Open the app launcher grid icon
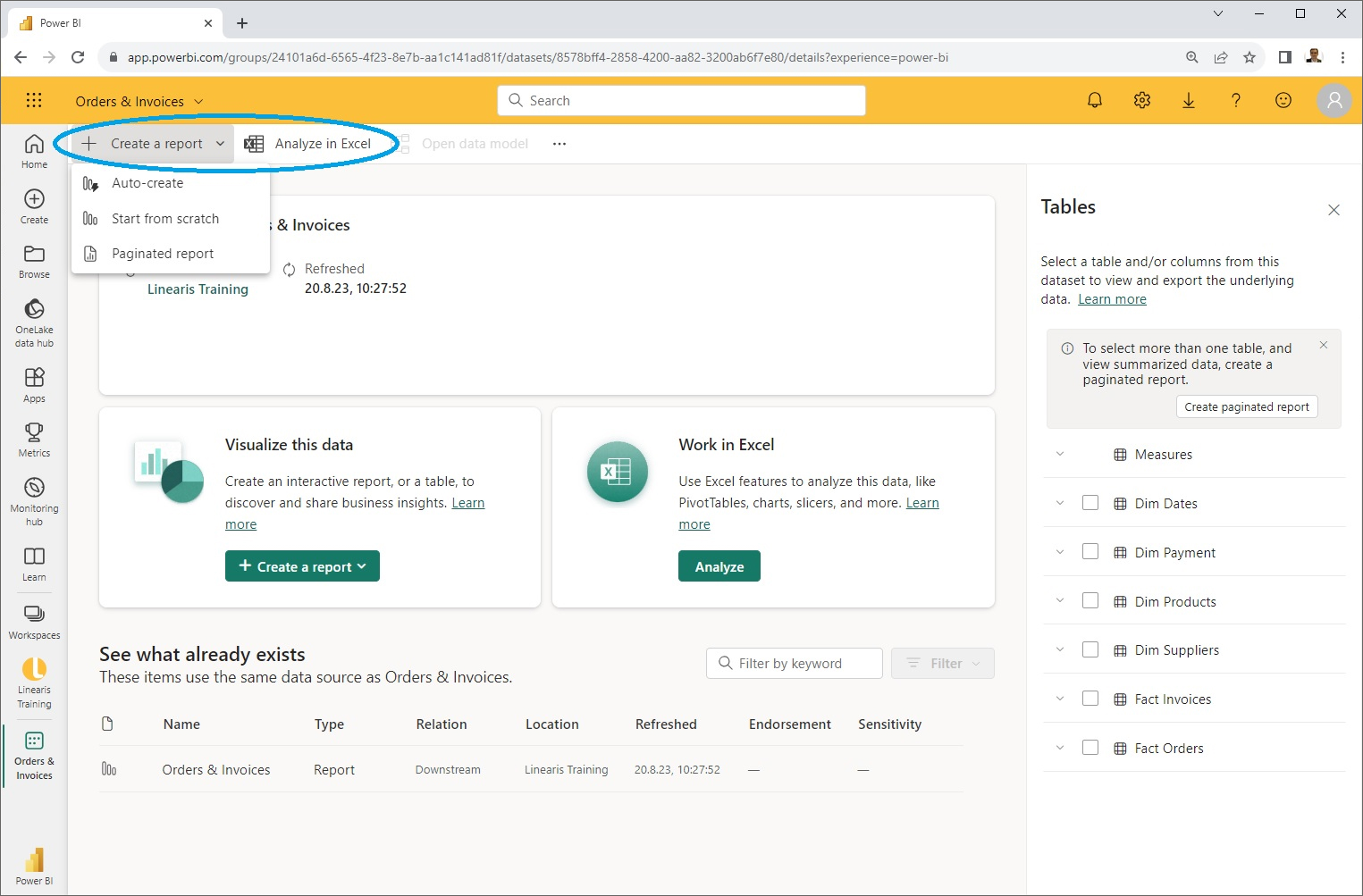This screenshot has width=1363, height=896. [x=34, y=100]
